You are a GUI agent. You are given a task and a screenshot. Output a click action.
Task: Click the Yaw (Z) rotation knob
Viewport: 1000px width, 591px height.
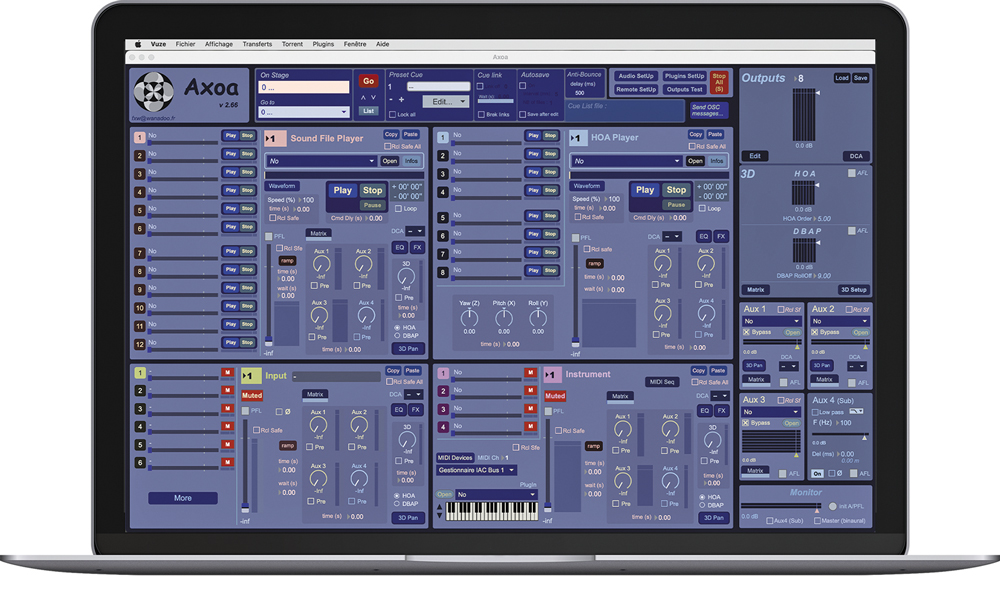tap(469, 317)
